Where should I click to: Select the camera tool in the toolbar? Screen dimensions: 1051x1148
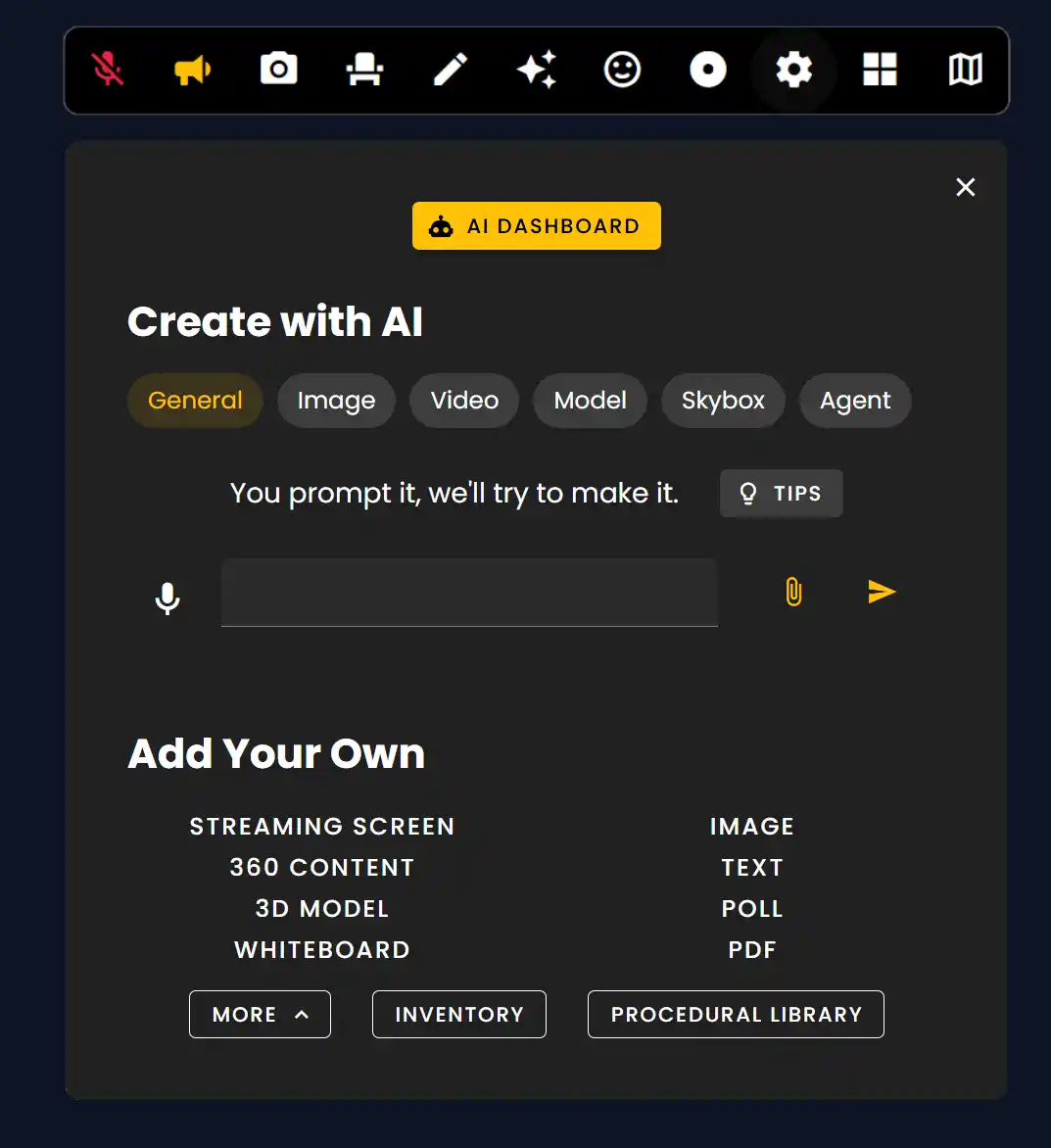click(x=278, y=69)
